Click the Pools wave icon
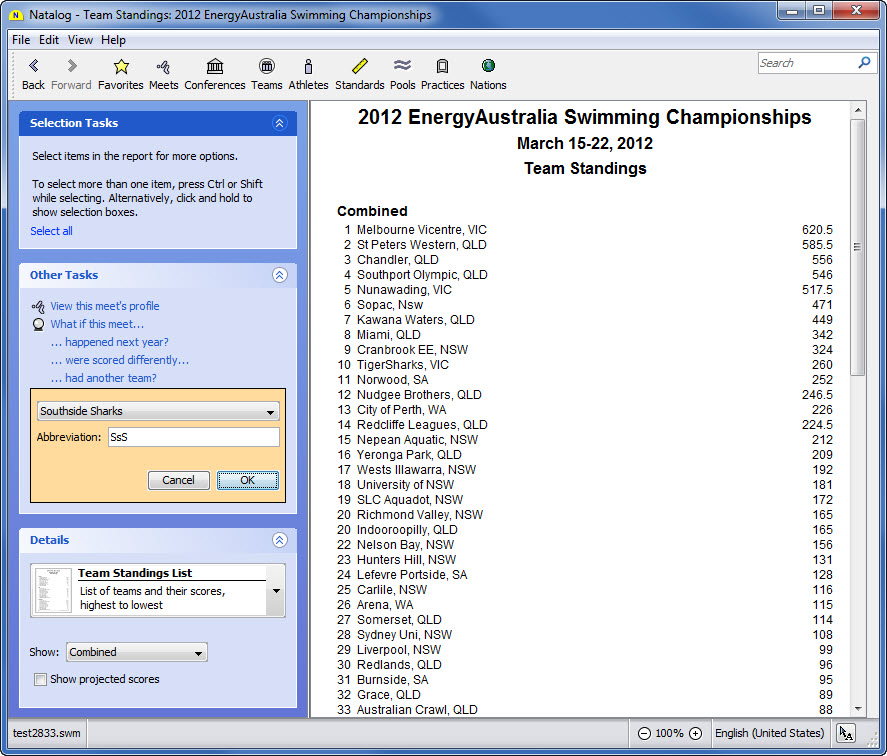The height and width of the screenshot is (756, 887). (x=403, y=67)
